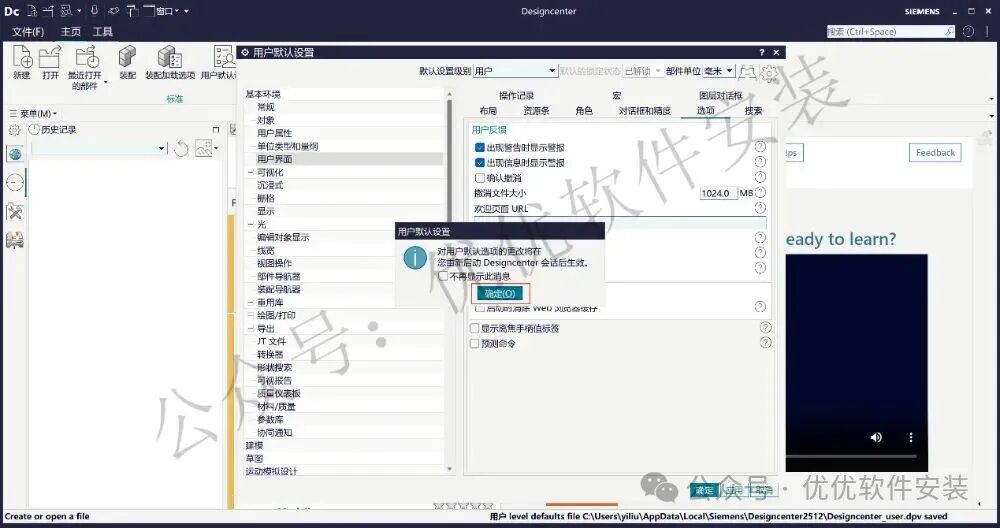Image resolution: width=1000 pixels, height=528 pixels.
Task: Uncheck 出现信息时显示警报 checkbox
Action: [x=480, y=163]
